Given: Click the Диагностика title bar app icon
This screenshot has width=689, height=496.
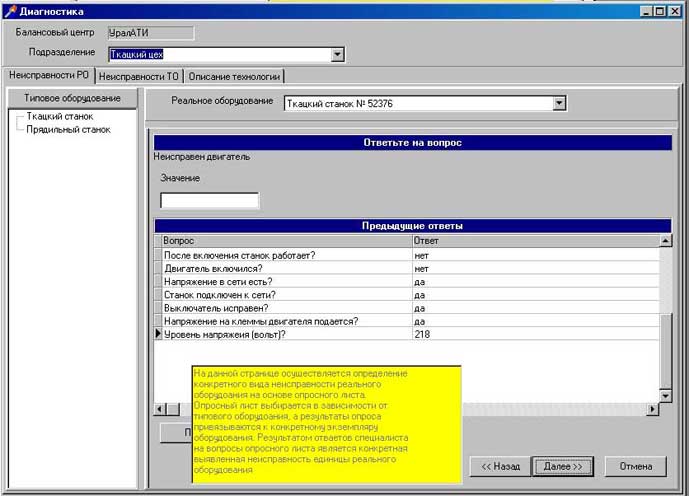Looking at the screenshot, I should click(x=10, y=11).
